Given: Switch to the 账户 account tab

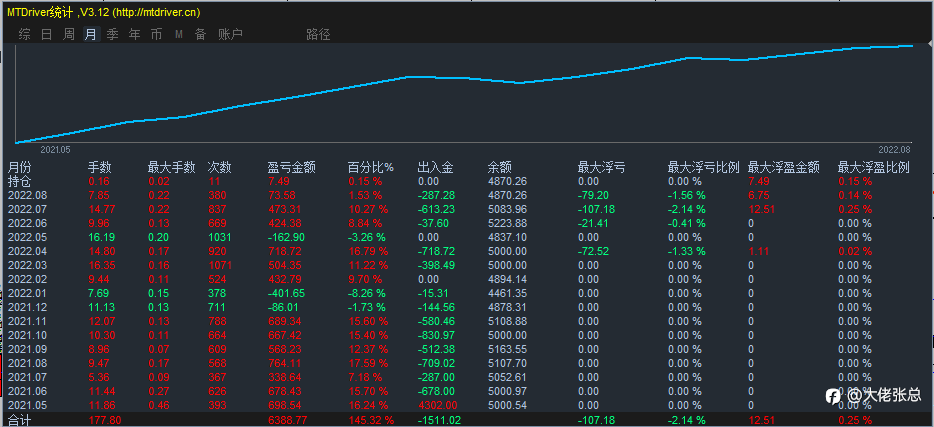Looking at the screenshot, I should pyautogui.click(x=231, y=35).
